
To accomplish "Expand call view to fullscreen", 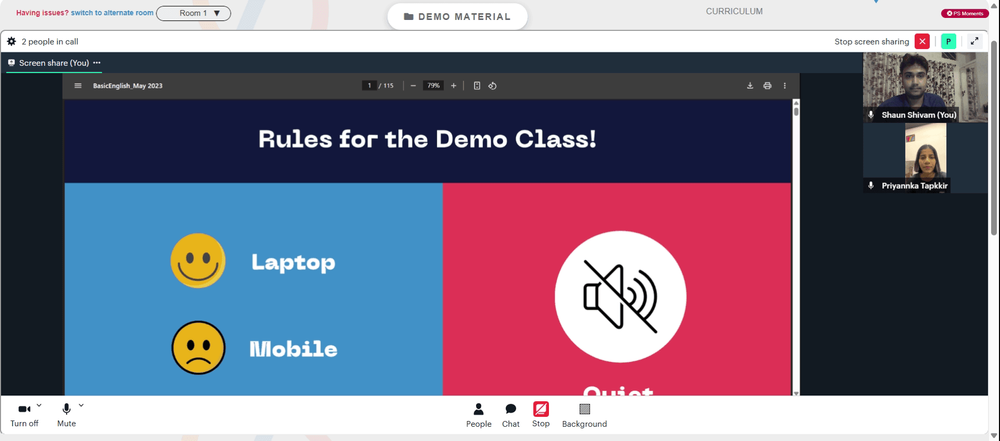I will tap(974, 41).
